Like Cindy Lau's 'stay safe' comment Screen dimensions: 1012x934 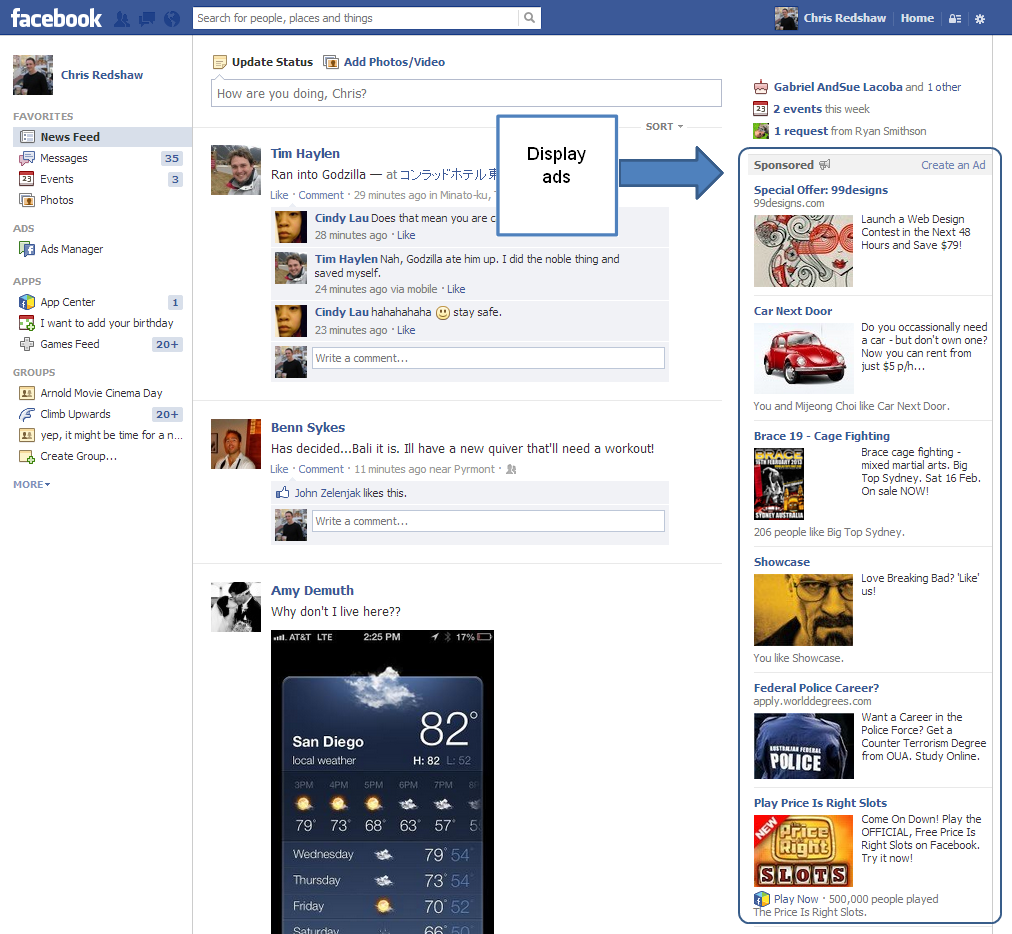406,330
